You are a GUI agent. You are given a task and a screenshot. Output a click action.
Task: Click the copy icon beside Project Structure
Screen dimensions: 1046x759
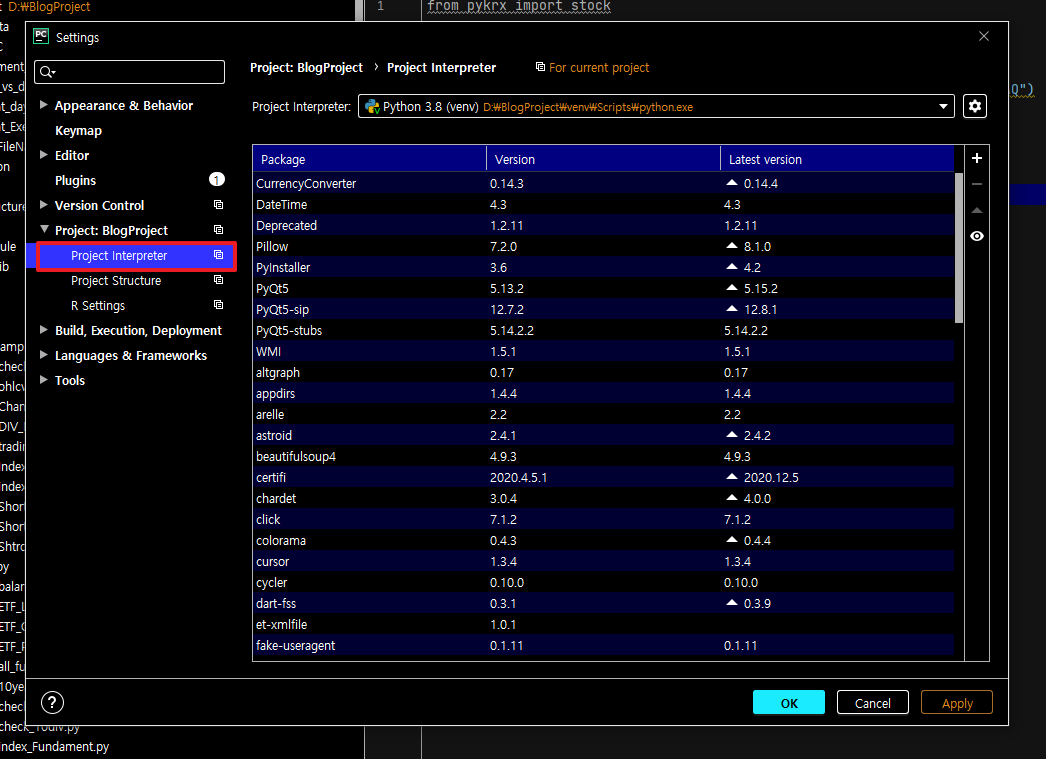tap(218, 279)
